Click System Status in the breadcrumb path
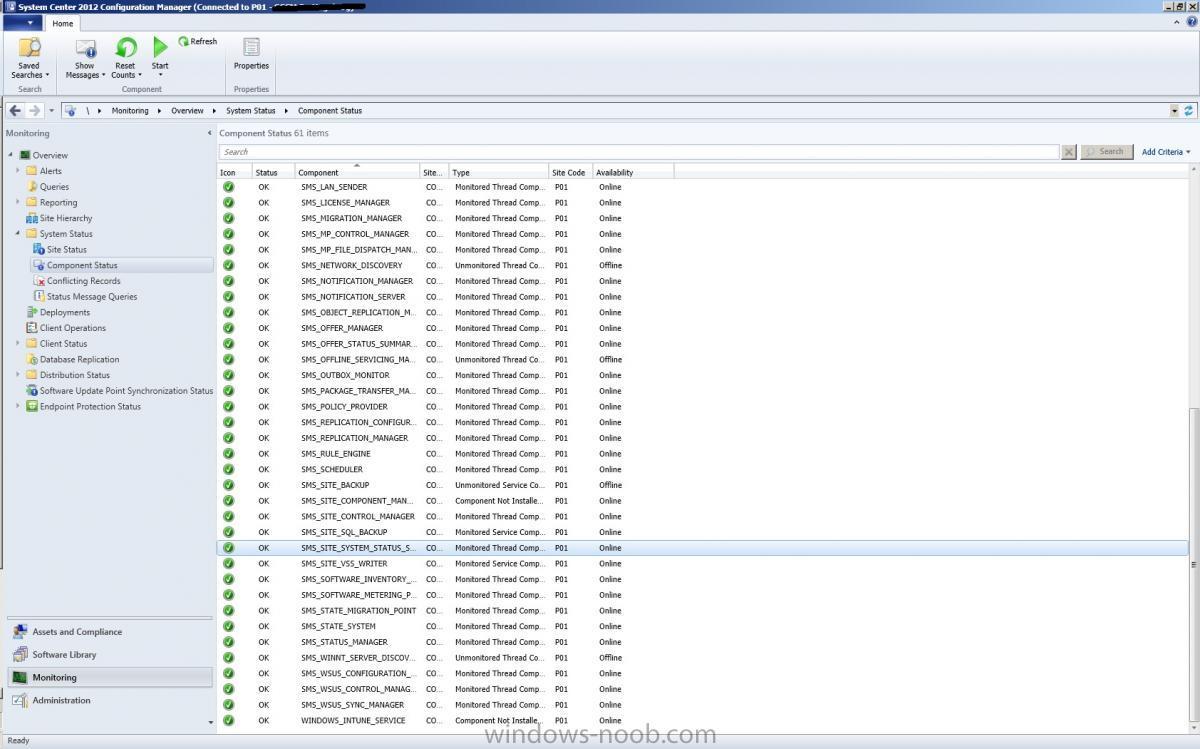This screenshot has height=749, width=1200. tap(251, 110)
